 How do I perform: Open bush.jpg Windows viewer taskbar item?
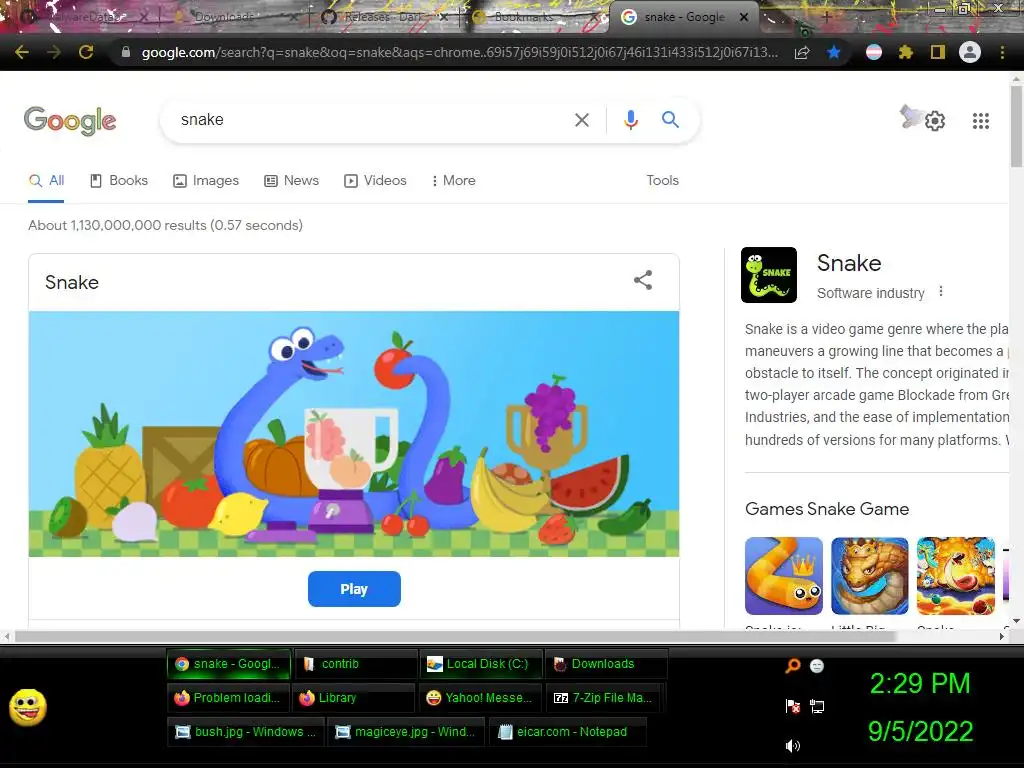[246, 731]
